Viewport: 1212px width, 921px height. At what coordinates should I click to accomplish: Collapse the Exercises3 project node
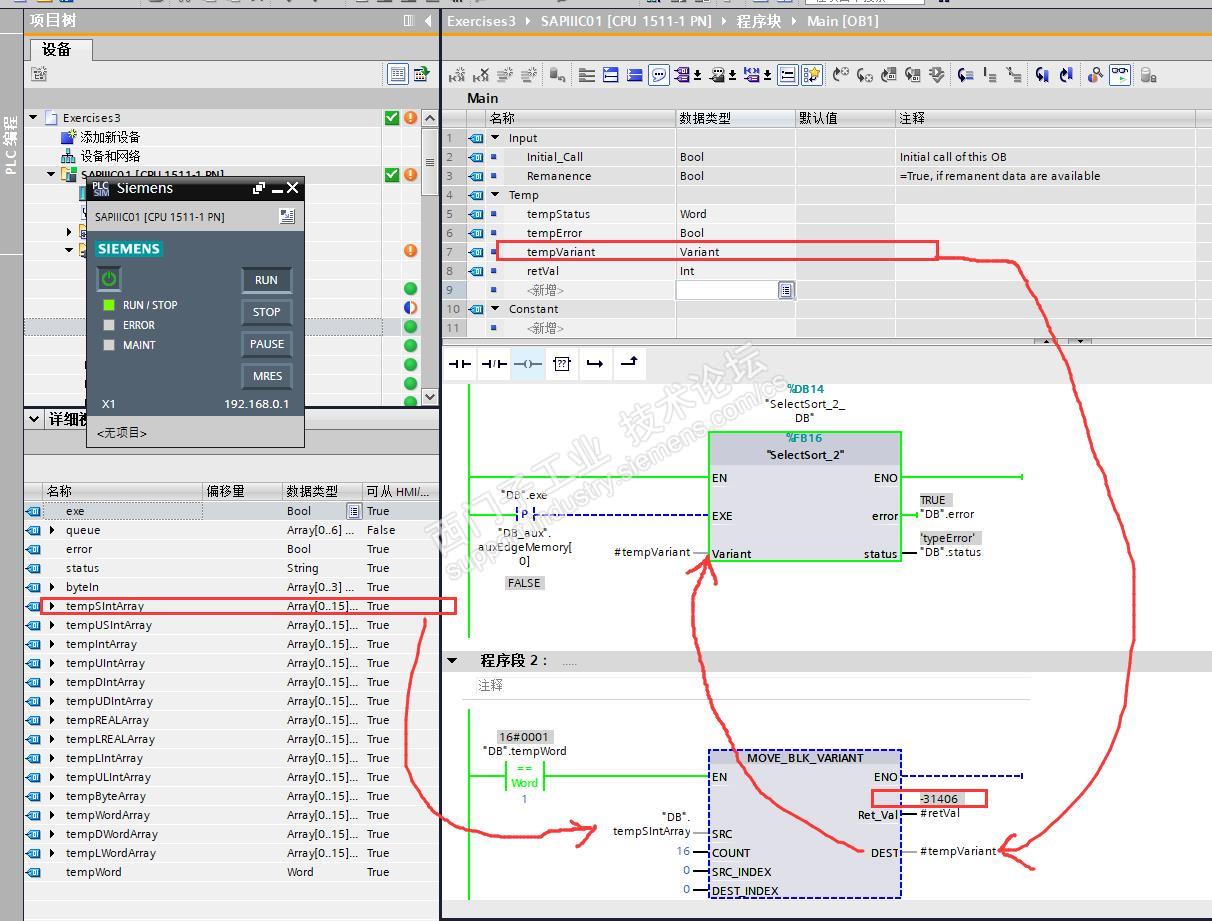33,117
